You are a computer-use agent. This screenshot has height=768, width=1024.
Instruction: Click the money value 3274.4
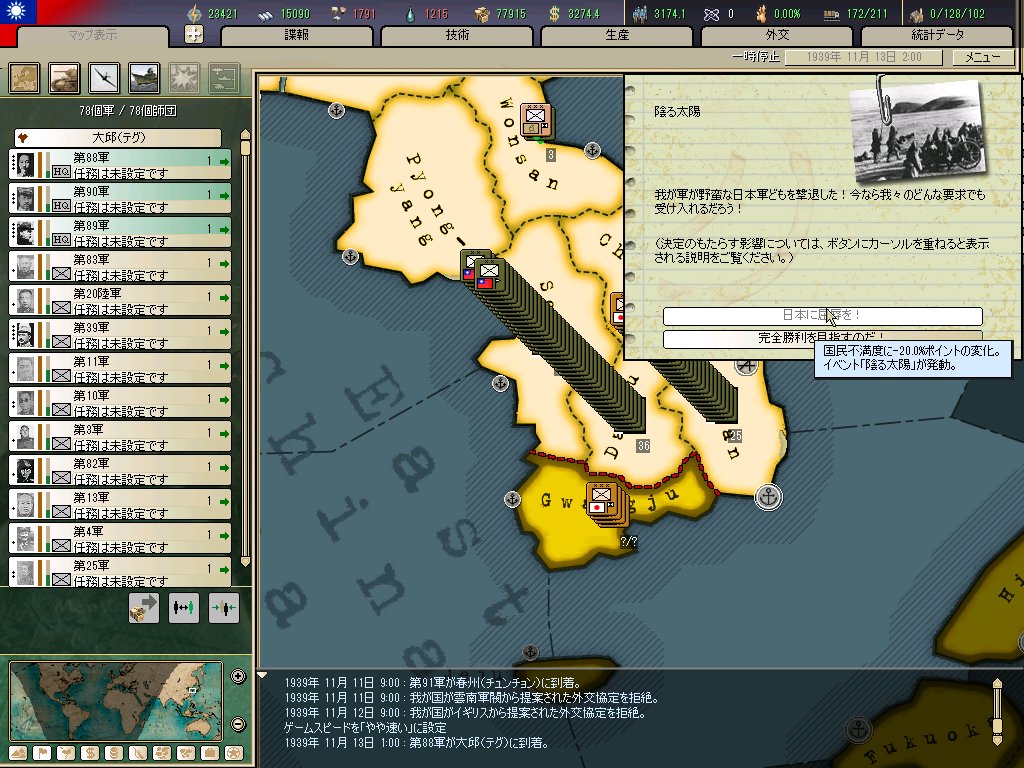pos(583,14)
